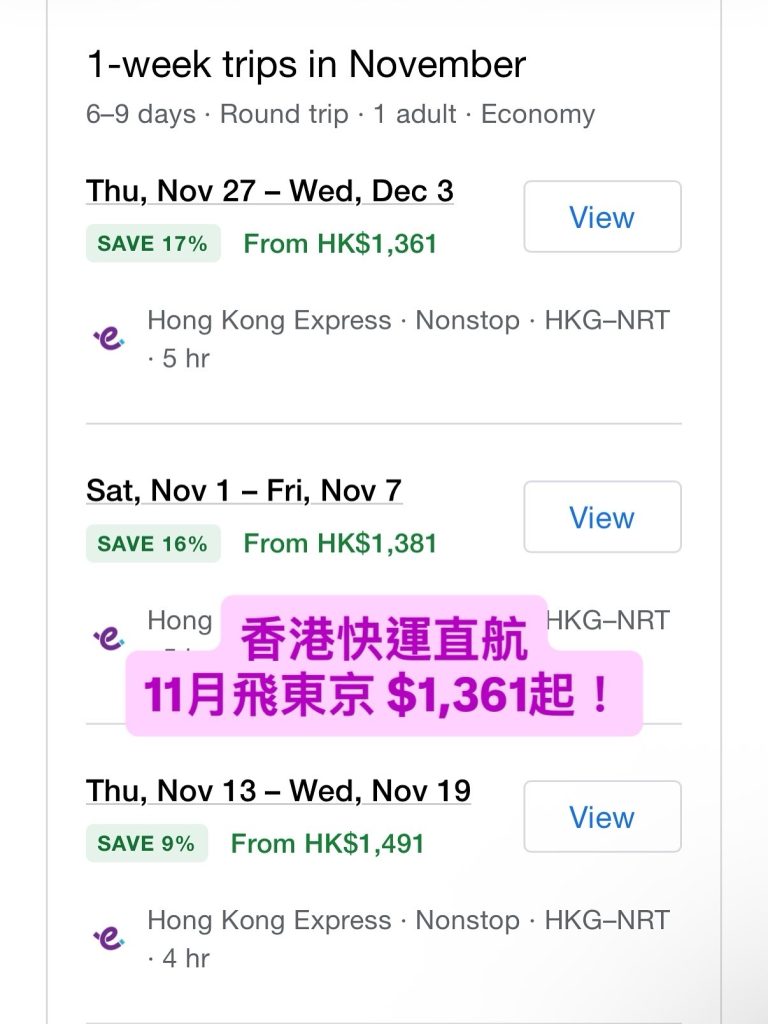
Task: Click View button for Nov 13 trip
Action: tap(602, 817)
